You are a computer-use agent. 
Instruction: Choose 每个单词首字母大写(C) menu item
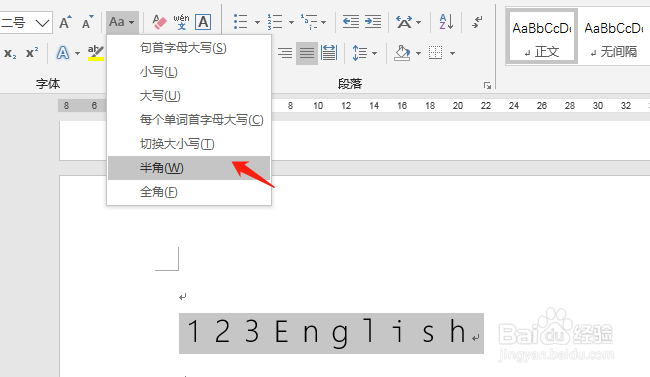click(x=189, y=120)
